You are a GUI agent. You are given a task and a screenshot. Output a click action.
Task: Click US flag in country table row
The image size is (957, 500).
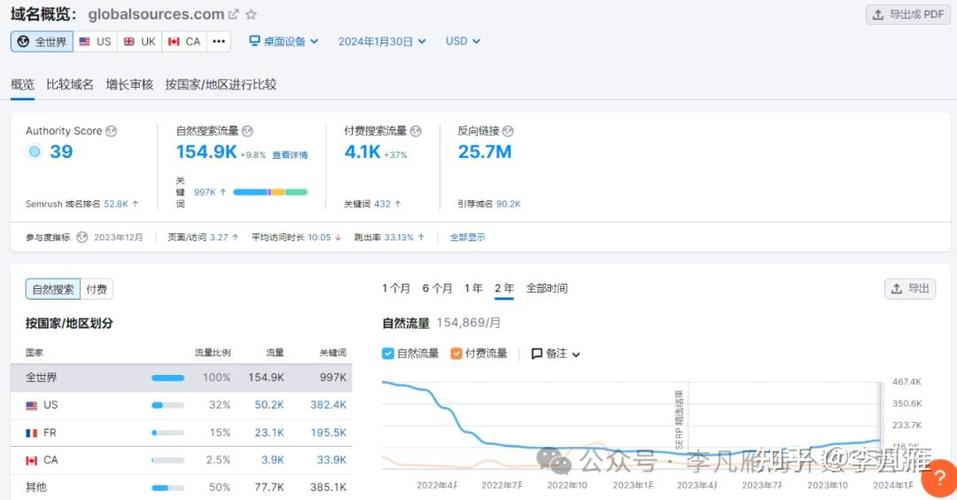(31, 405)
